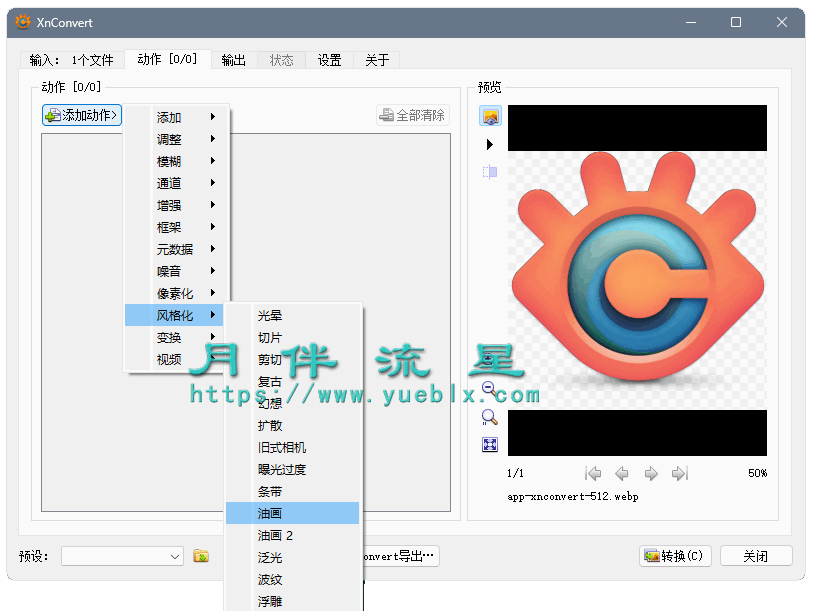Image resolution: width=815 pixels, height=611 pixels.
Task: Click the 全部清除 button
Action: pos(413,115)
